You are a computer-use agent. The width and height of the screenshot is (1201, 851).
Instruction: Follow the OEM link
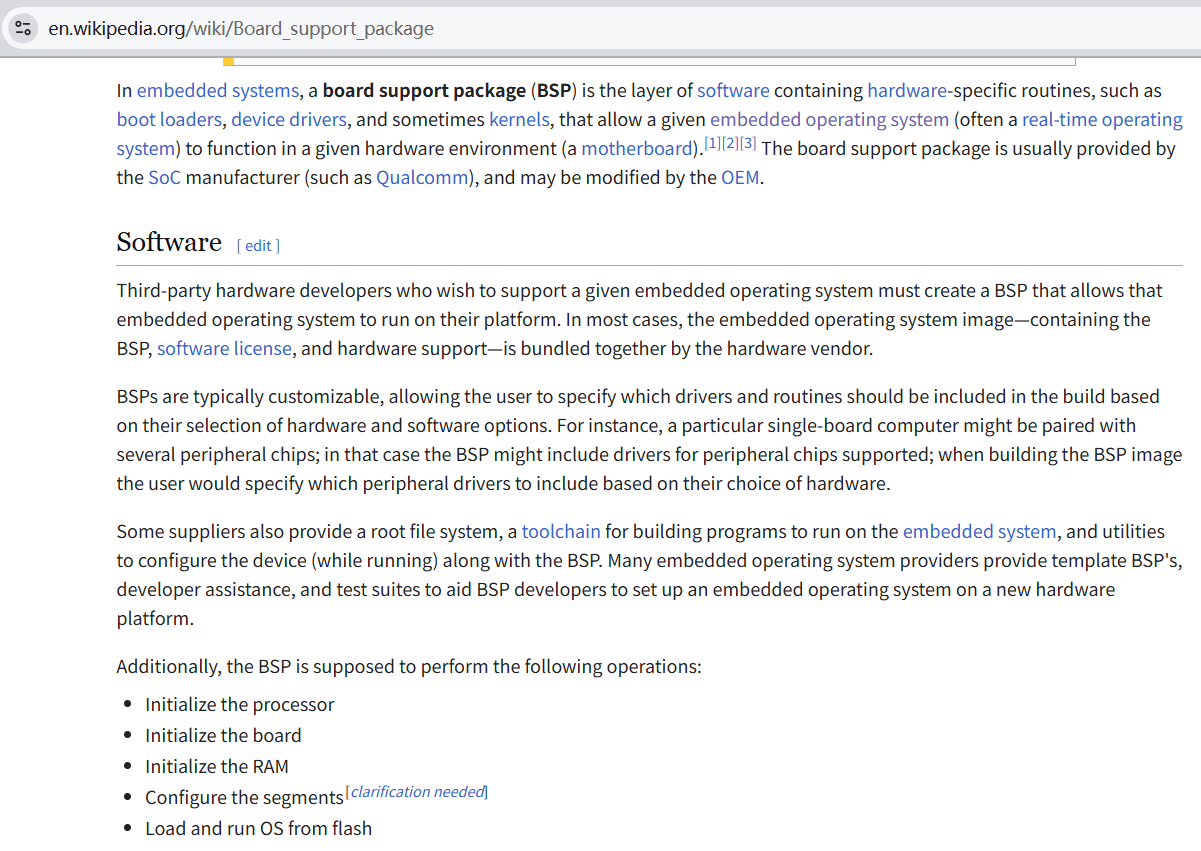[740, 178]
